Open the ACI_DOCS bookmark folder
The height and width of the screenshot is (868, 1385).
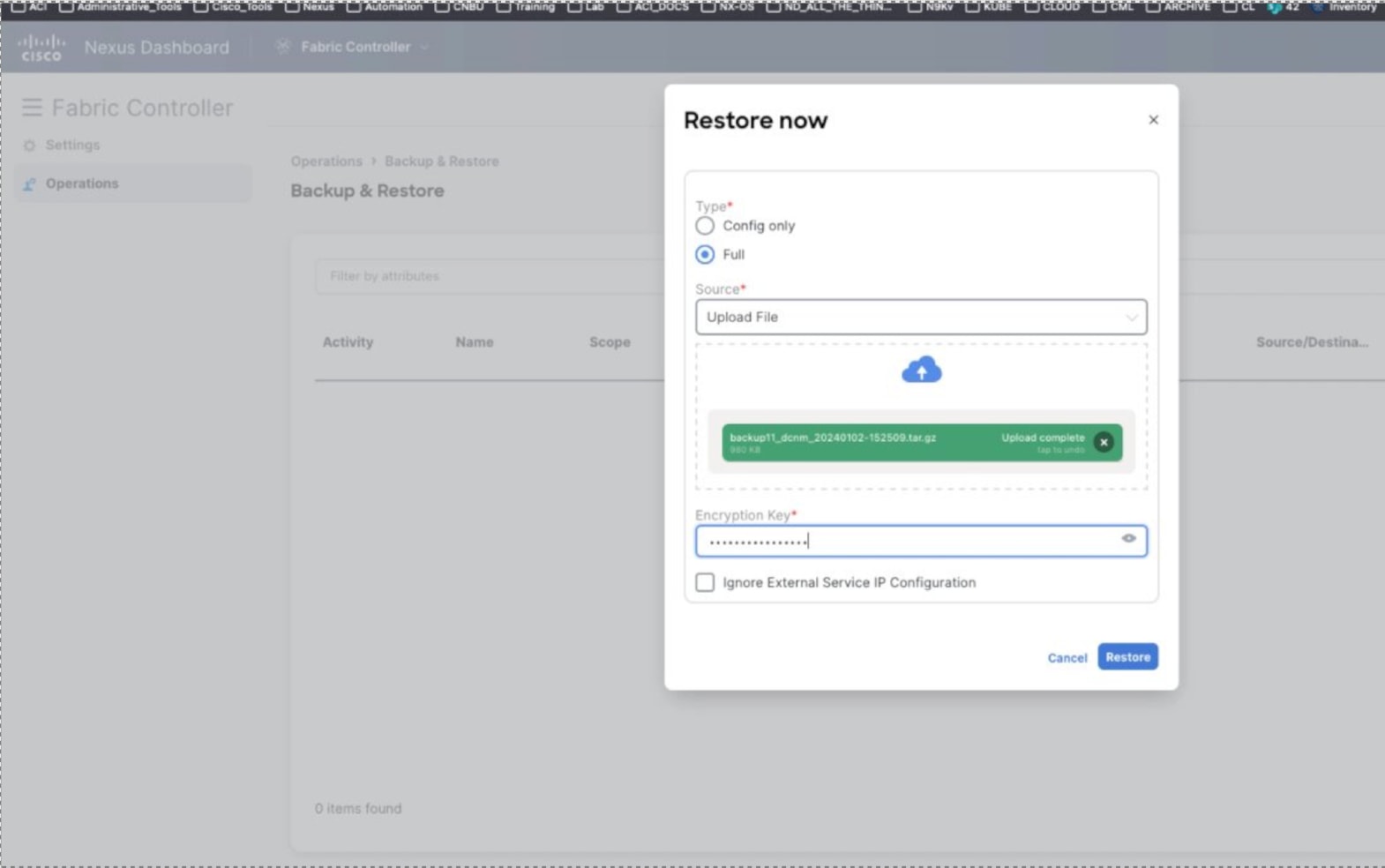653,7
